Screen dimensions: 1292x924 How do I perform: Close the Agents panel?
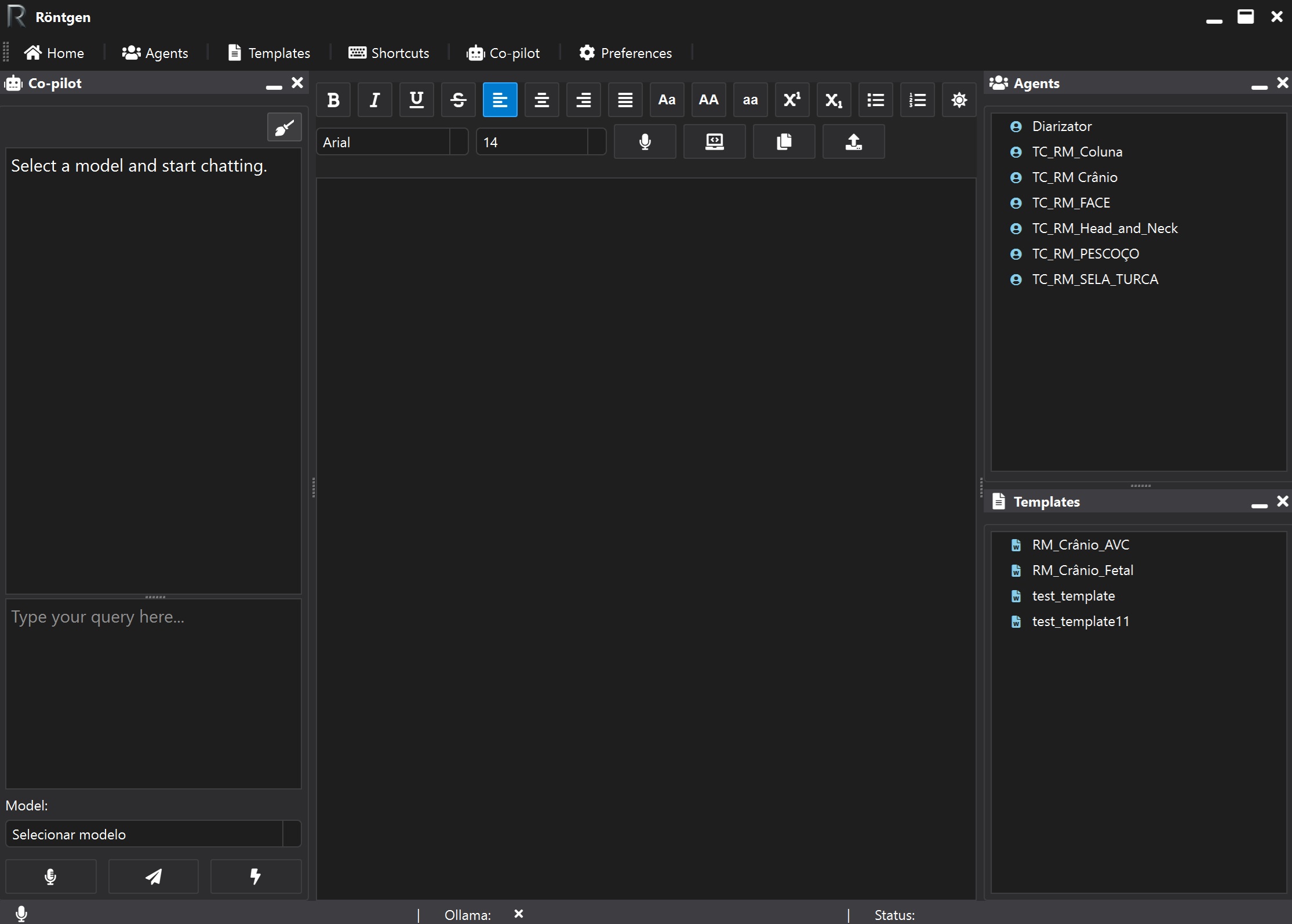pyautogui.click(x=1283, y=83)
